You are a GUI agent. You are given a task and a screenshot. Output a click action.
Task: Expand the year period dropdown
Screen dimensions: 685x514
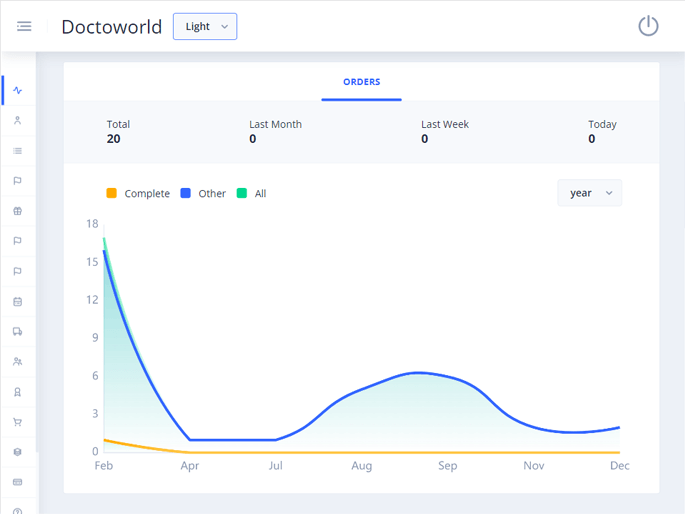tap(589, 193)
